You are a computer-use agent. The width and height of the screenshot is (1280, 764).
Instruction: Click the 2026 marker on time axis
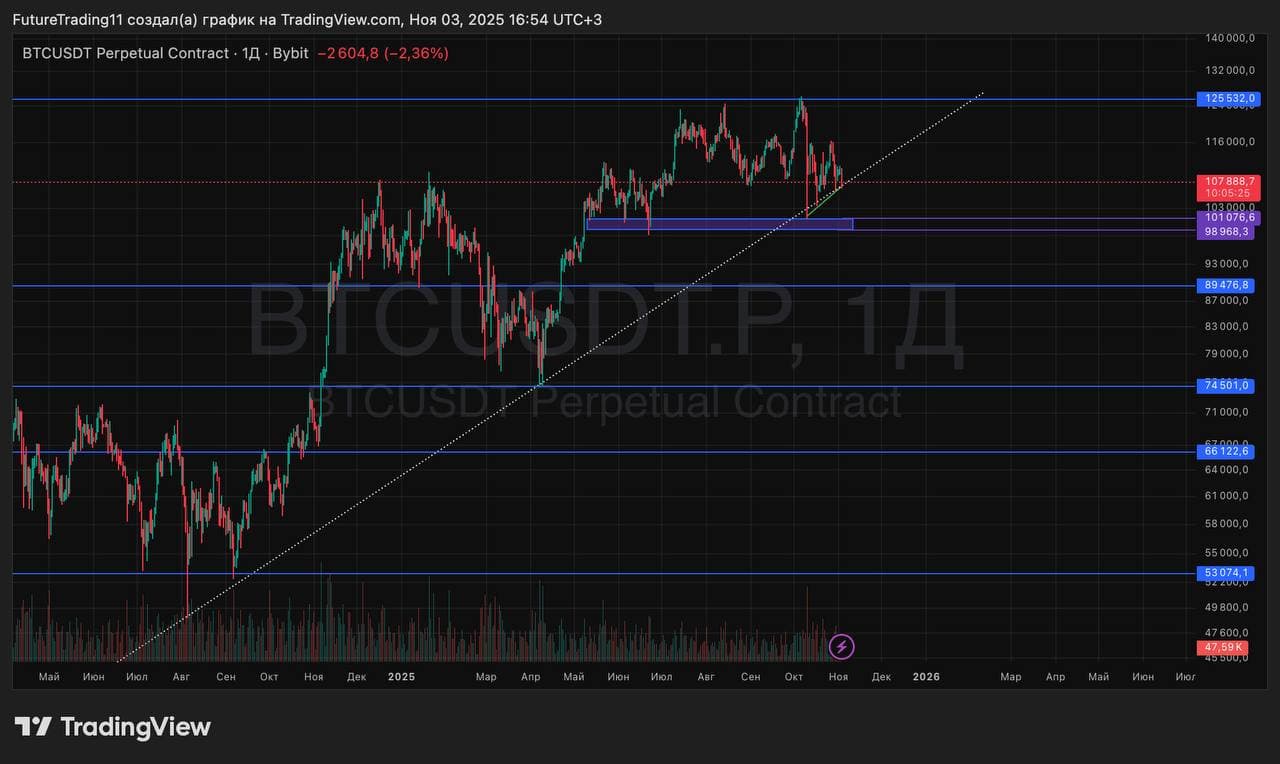[x=926, y=677]
